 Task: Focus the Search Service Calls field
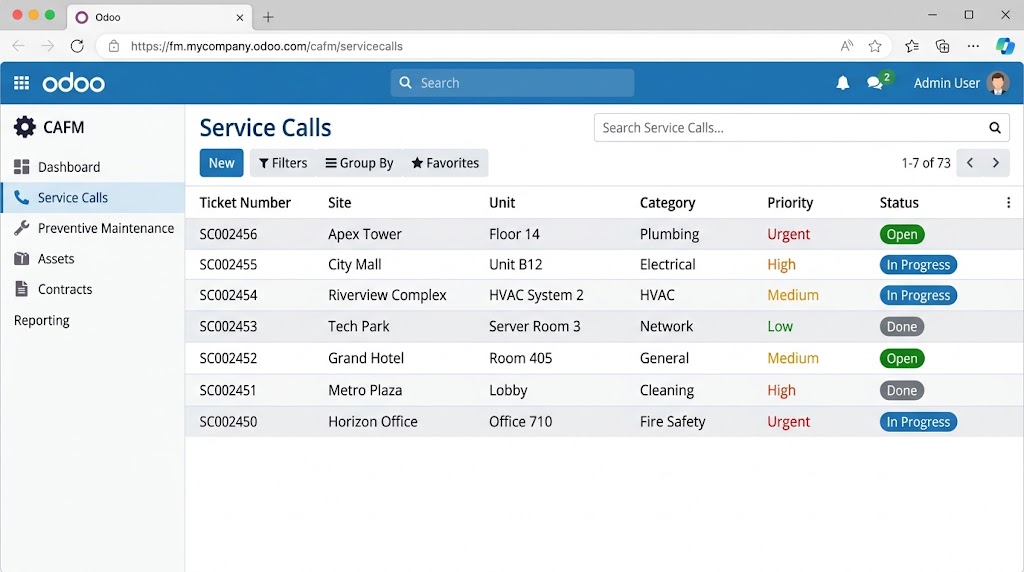(790, 128)
